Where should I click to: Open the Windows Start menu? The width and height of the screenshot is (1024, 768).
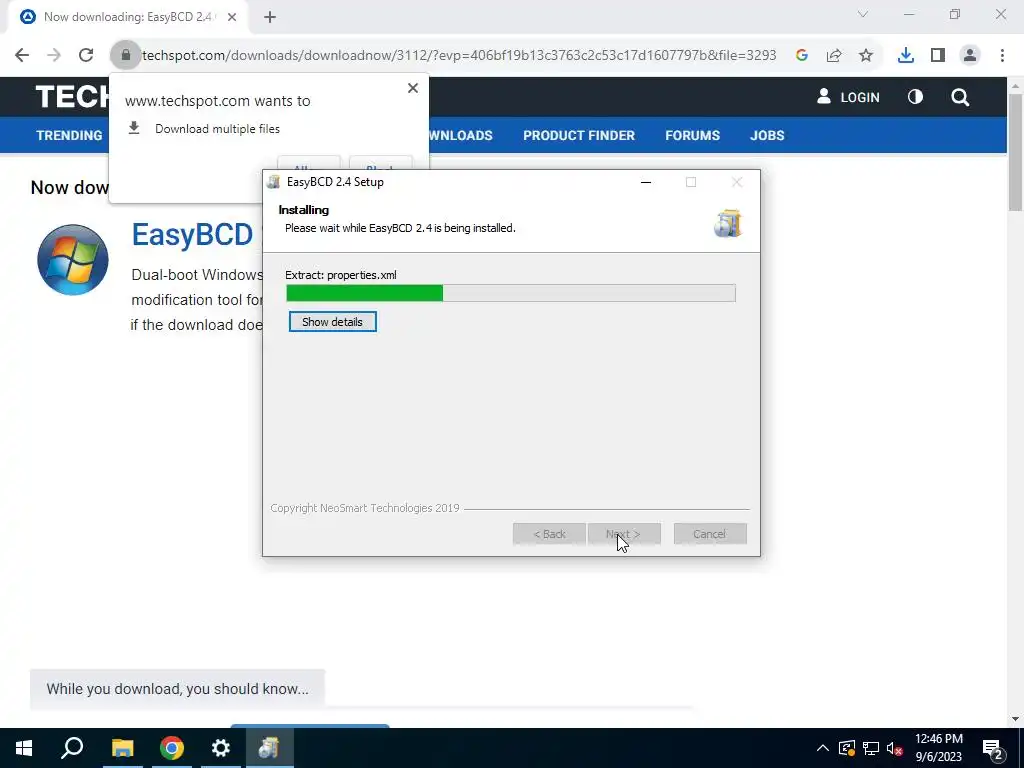[x=24, y=748]
